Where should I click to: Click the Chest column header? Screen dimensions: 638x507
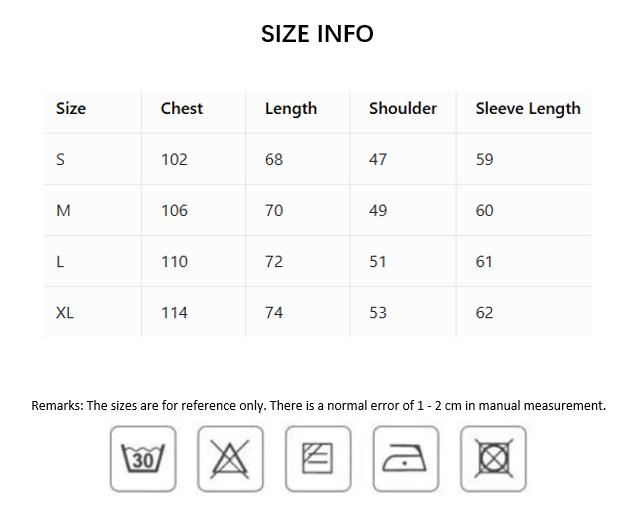pos(182,108)
